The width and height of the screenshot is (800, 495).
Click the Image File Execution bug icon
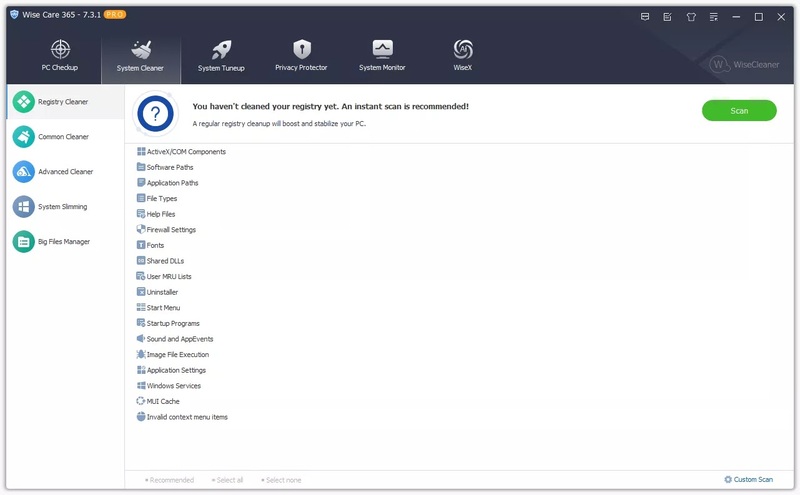[141, 354]
